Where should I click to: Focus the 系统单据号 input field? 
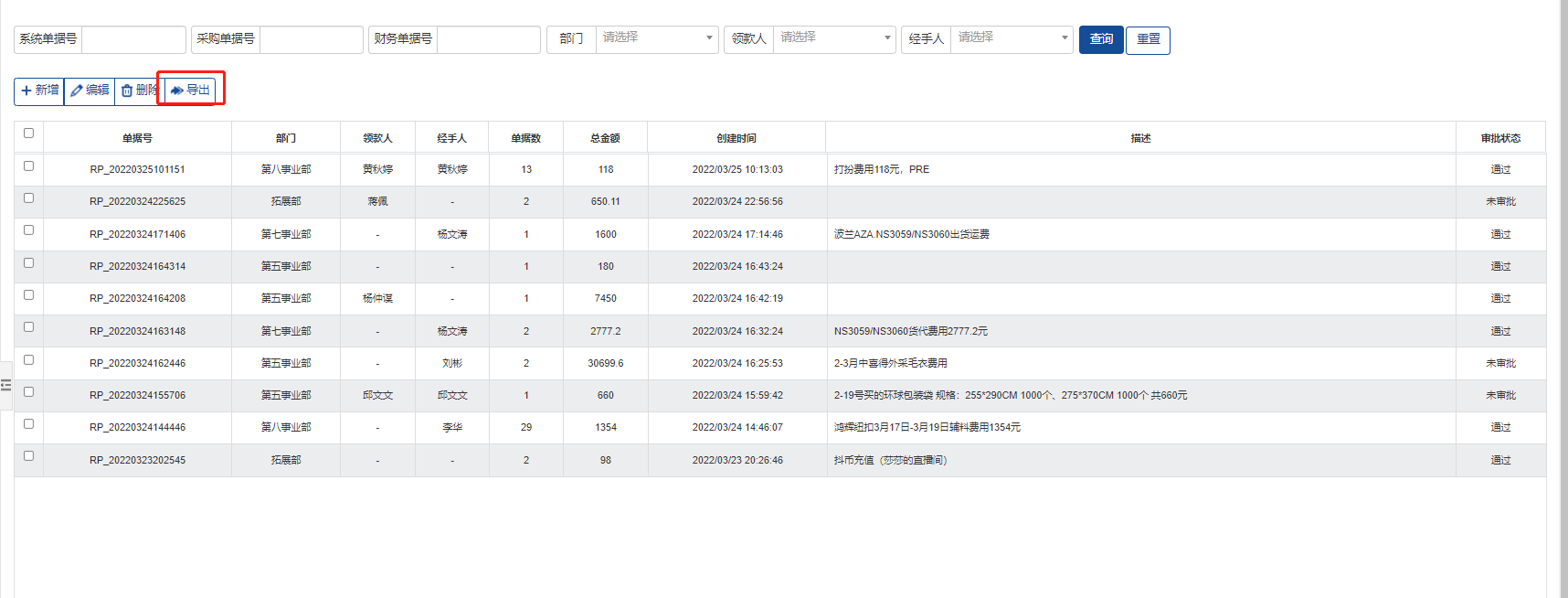click(133, 39)
